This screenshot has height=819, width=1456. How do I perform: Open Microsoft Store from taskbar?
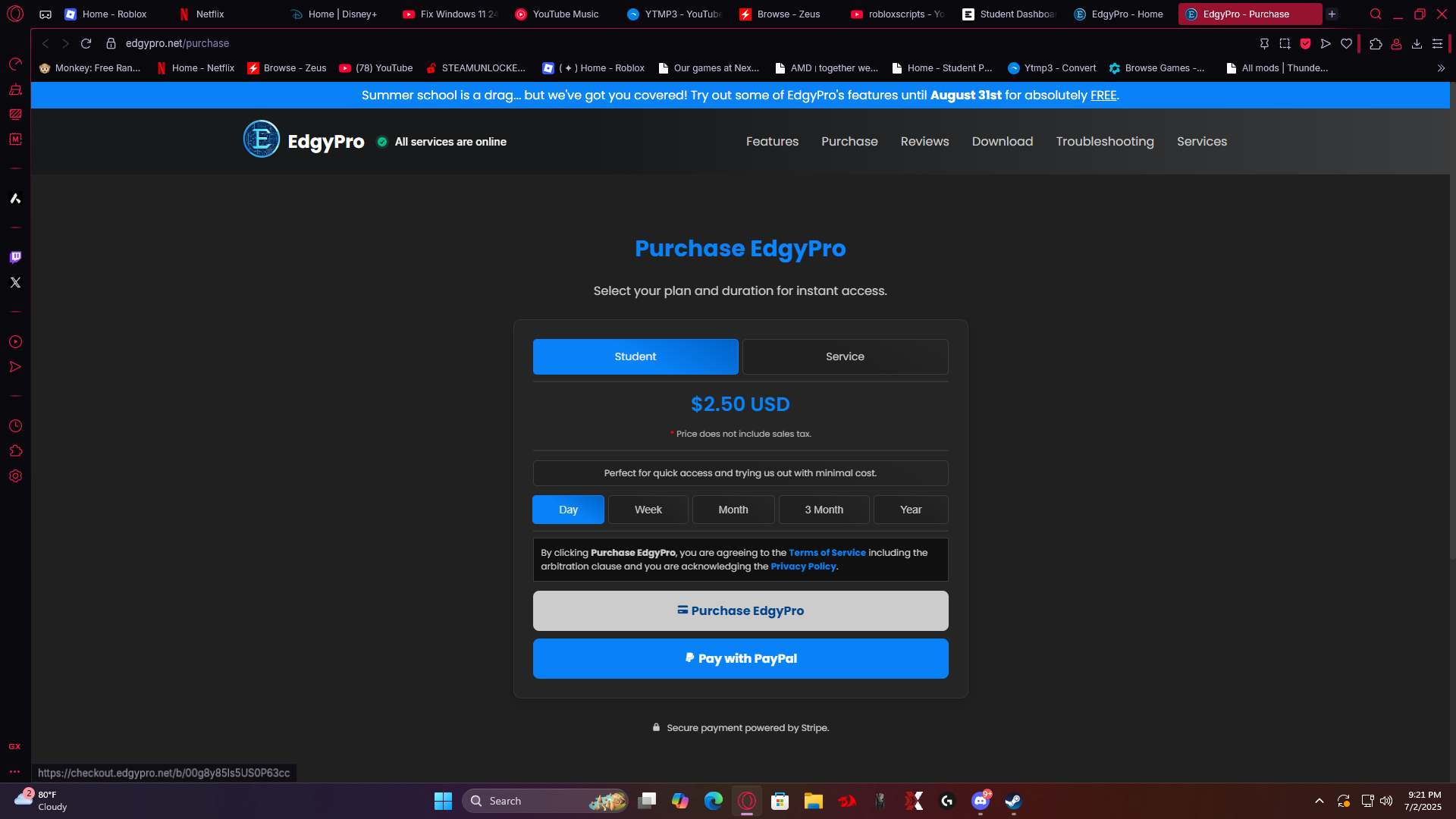pos(780,801)
